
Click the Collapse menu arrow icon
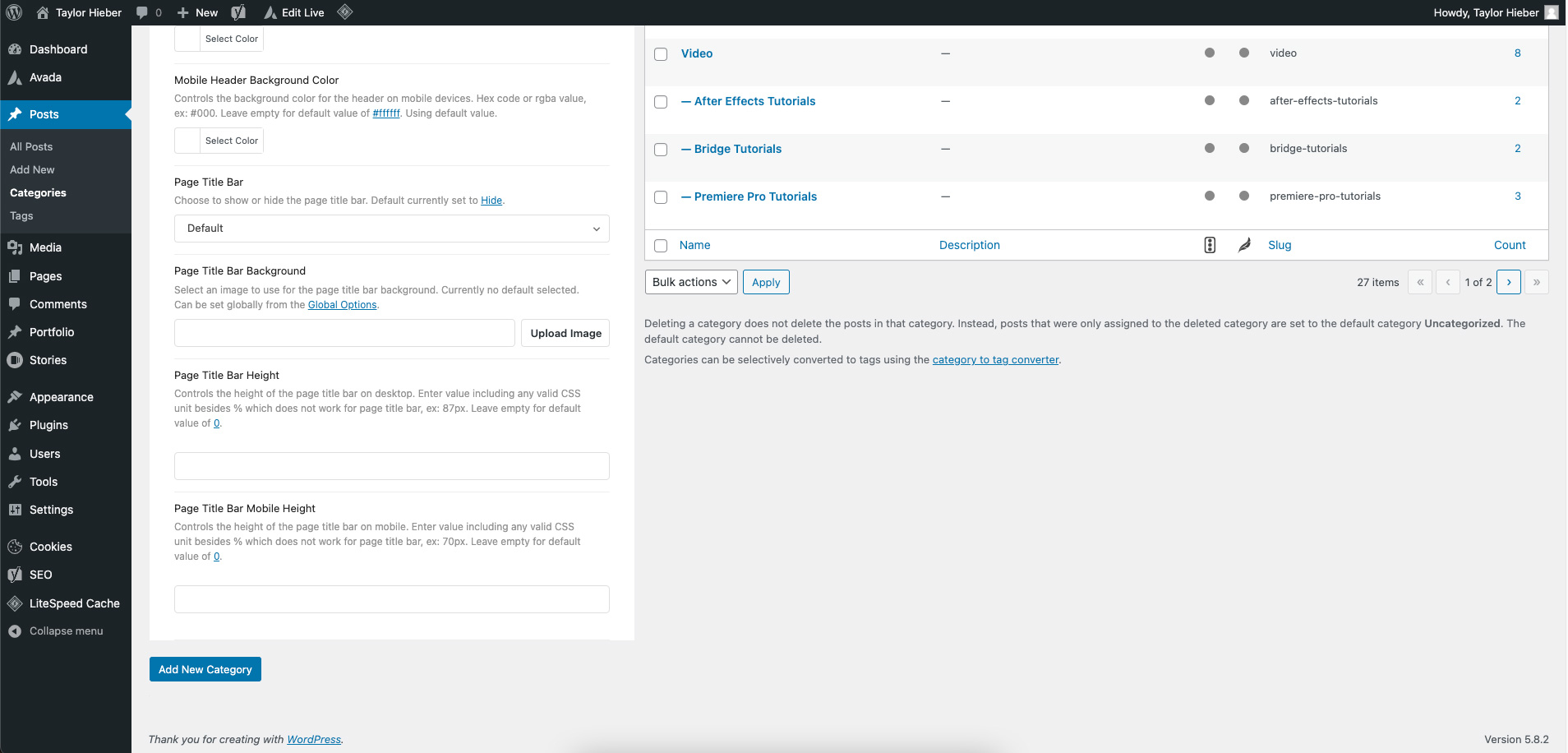(15, 631)
